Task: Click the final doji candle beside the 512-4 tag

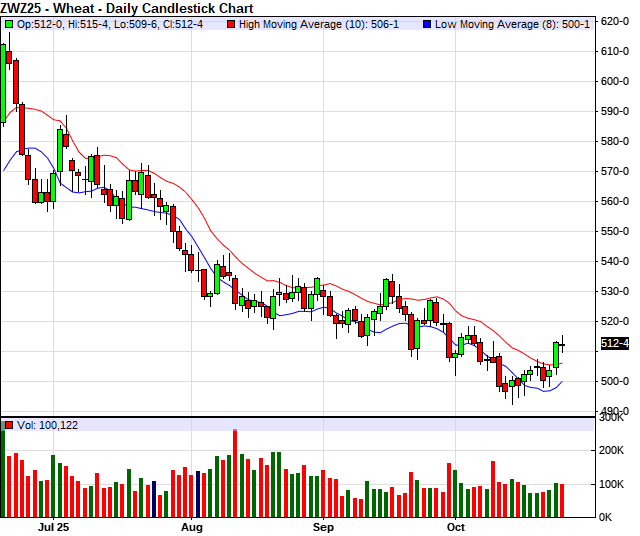Action: tap(562, 345)
